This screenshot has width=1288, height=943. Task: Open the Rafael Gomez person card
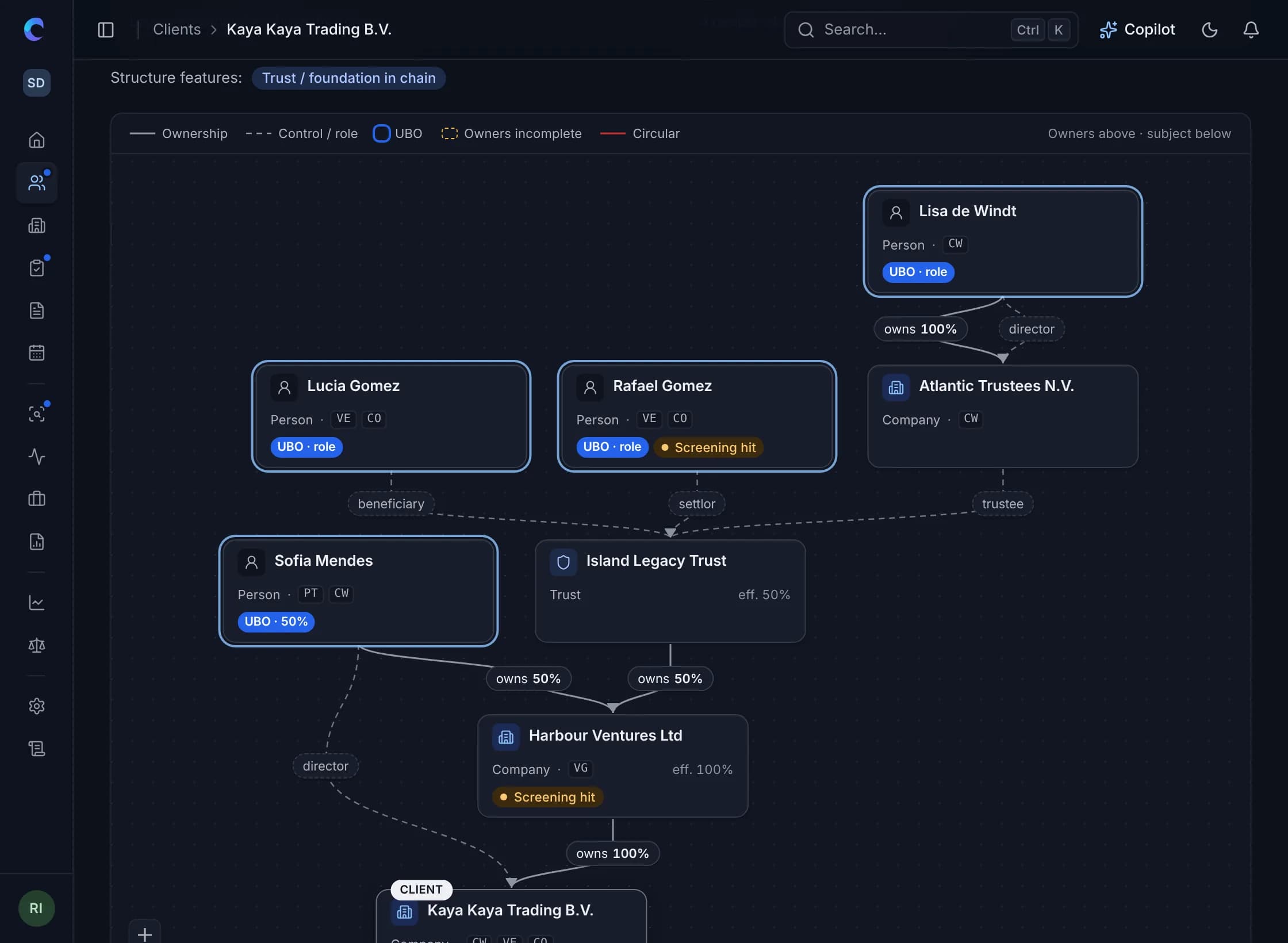pyautogui.click(x=697, y=416)
